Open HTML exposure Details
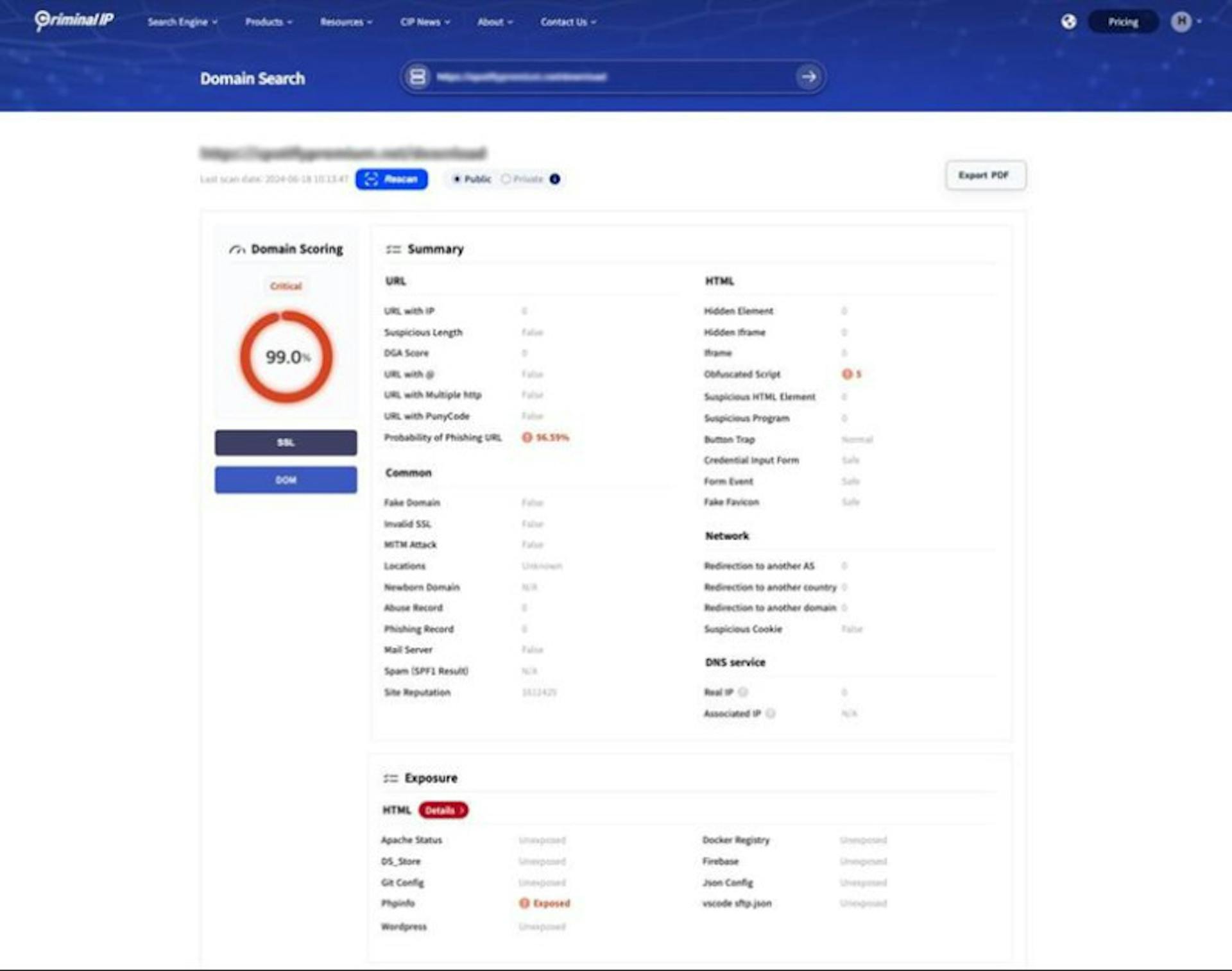The width and height of the screenshot is (1232, 971). [443, 810]
